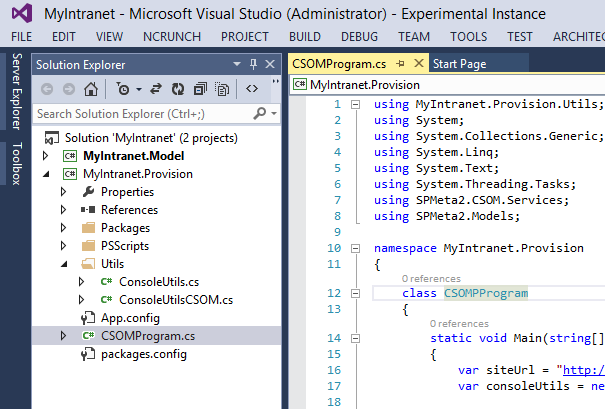Open the DEBUG menu

(x=359, y=37)
